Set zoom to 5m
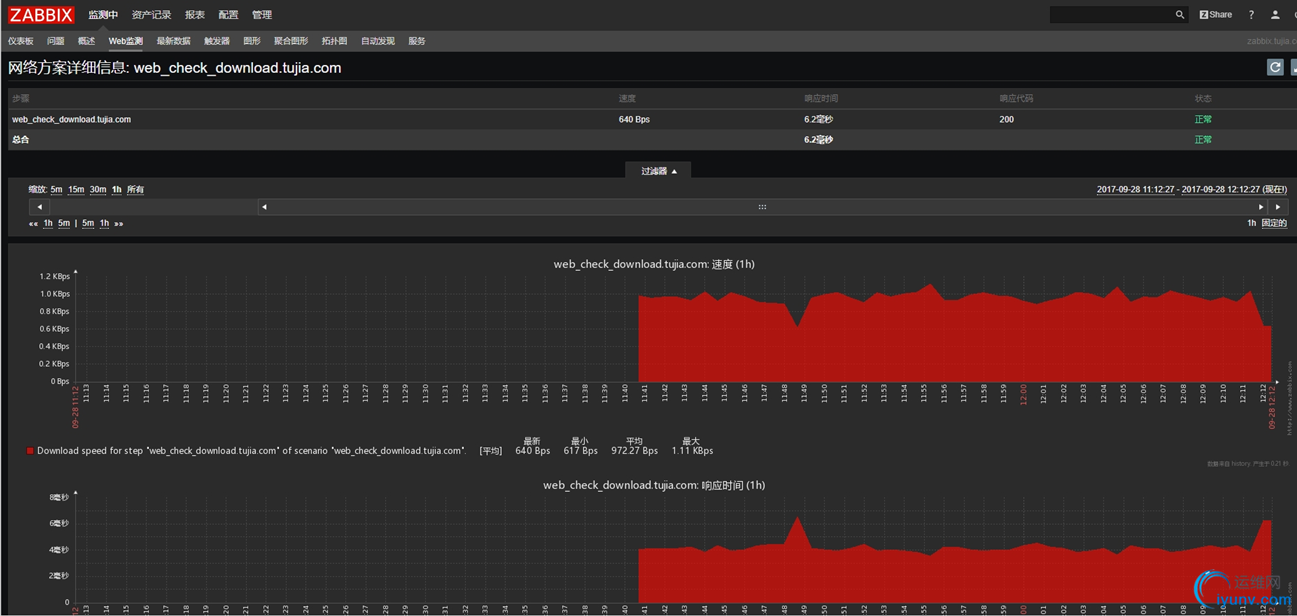Image resolution: width=1297 pixels, height=616 pixels. pos(56,189)
